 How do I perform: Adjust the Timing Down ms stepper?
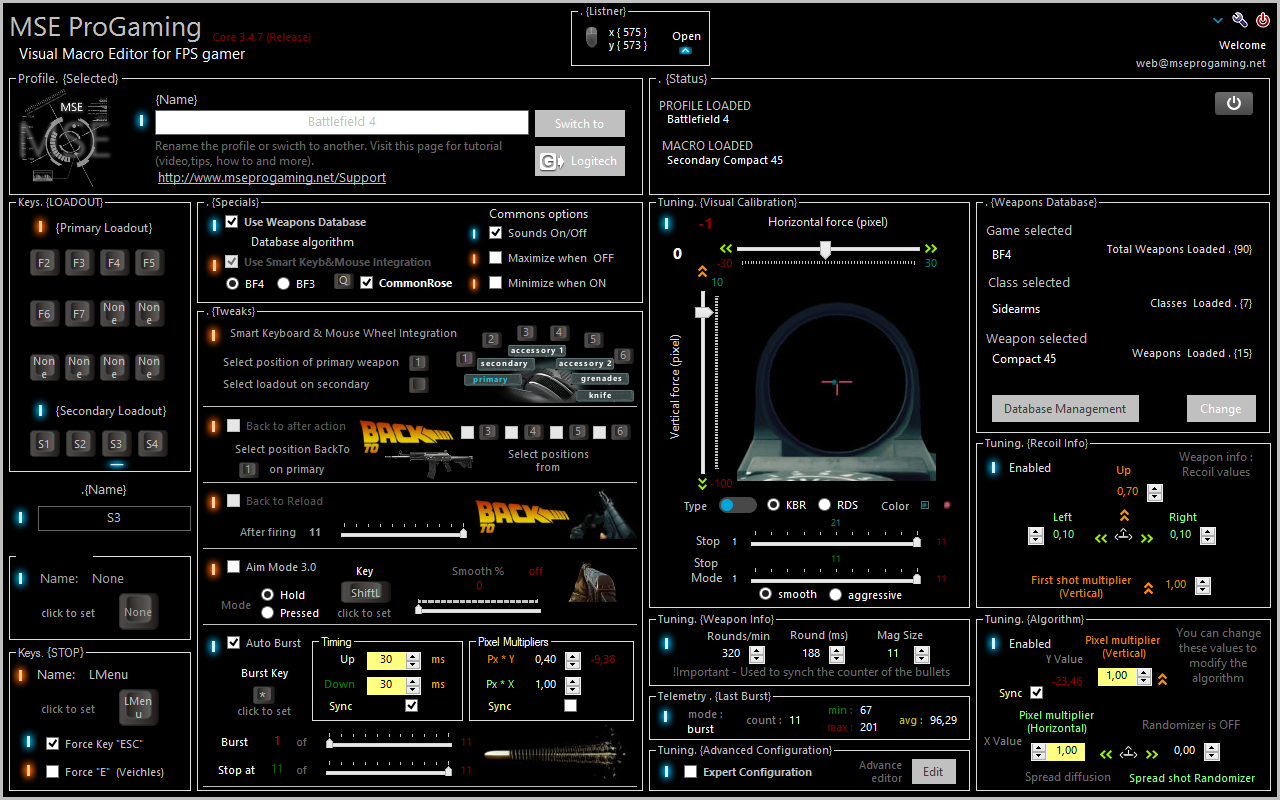coord(412,685)
